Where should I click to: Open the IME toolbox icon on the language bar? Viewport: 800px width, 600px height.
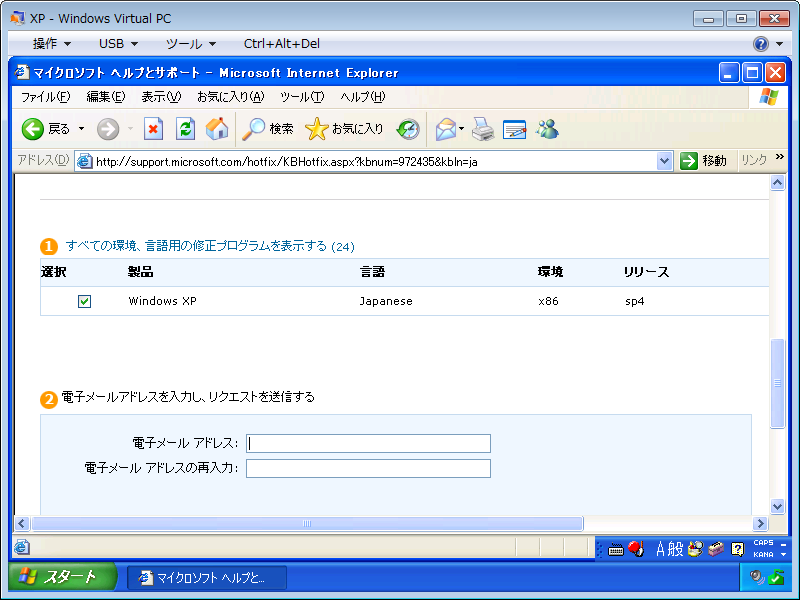[716, 549]
